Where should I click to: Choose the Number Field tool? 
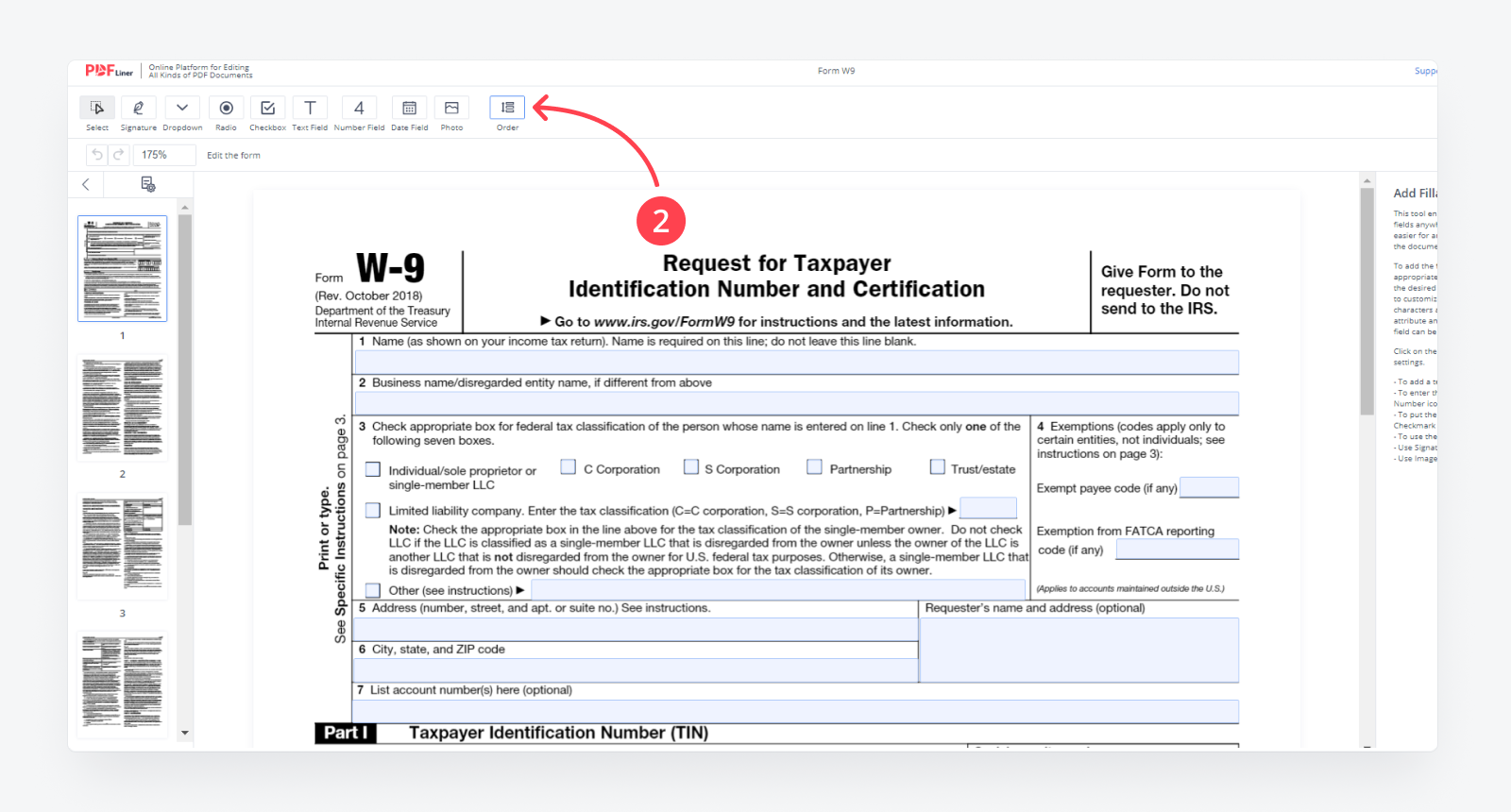click(359, 108)
